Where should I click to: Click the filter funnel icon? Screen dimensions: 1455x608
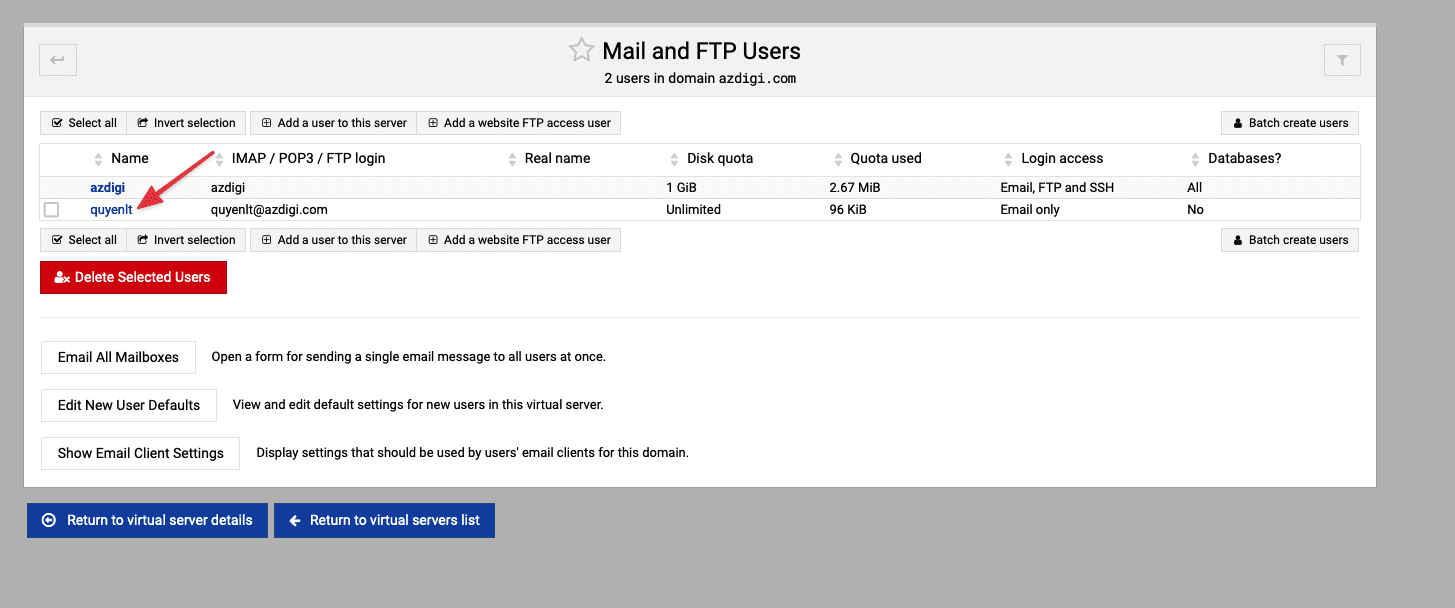1342,60
